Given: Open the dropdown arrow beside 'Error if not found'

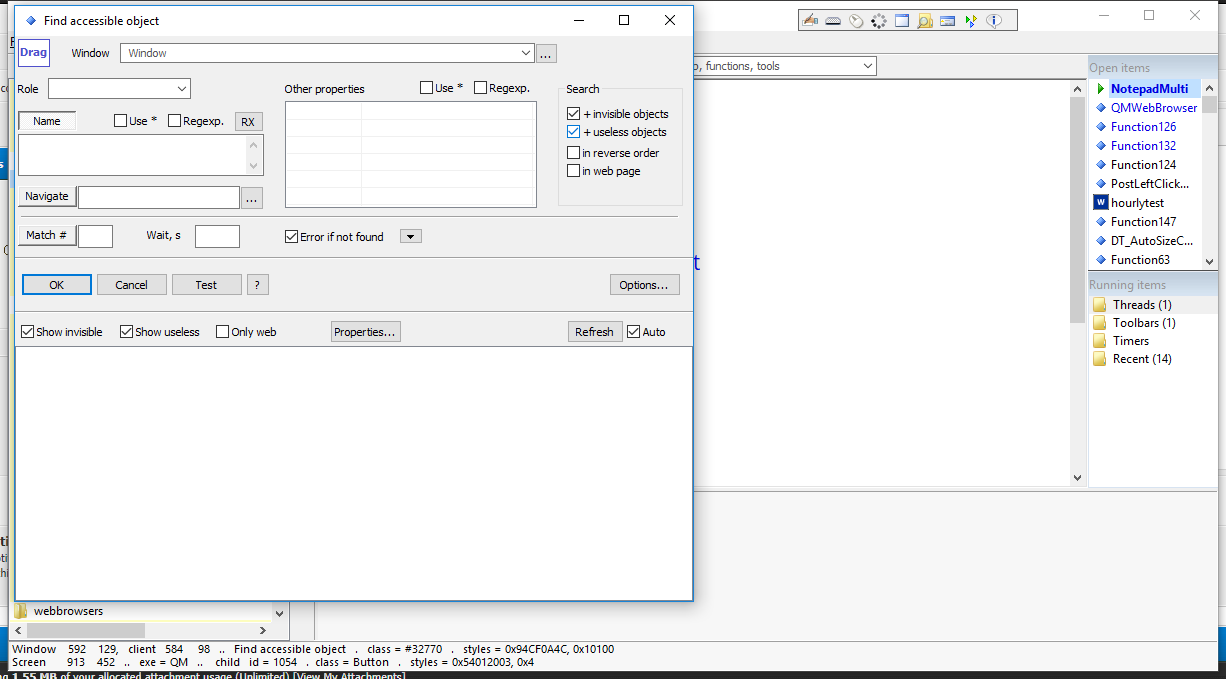Looking at the screenshot, I should coord(411,237).
